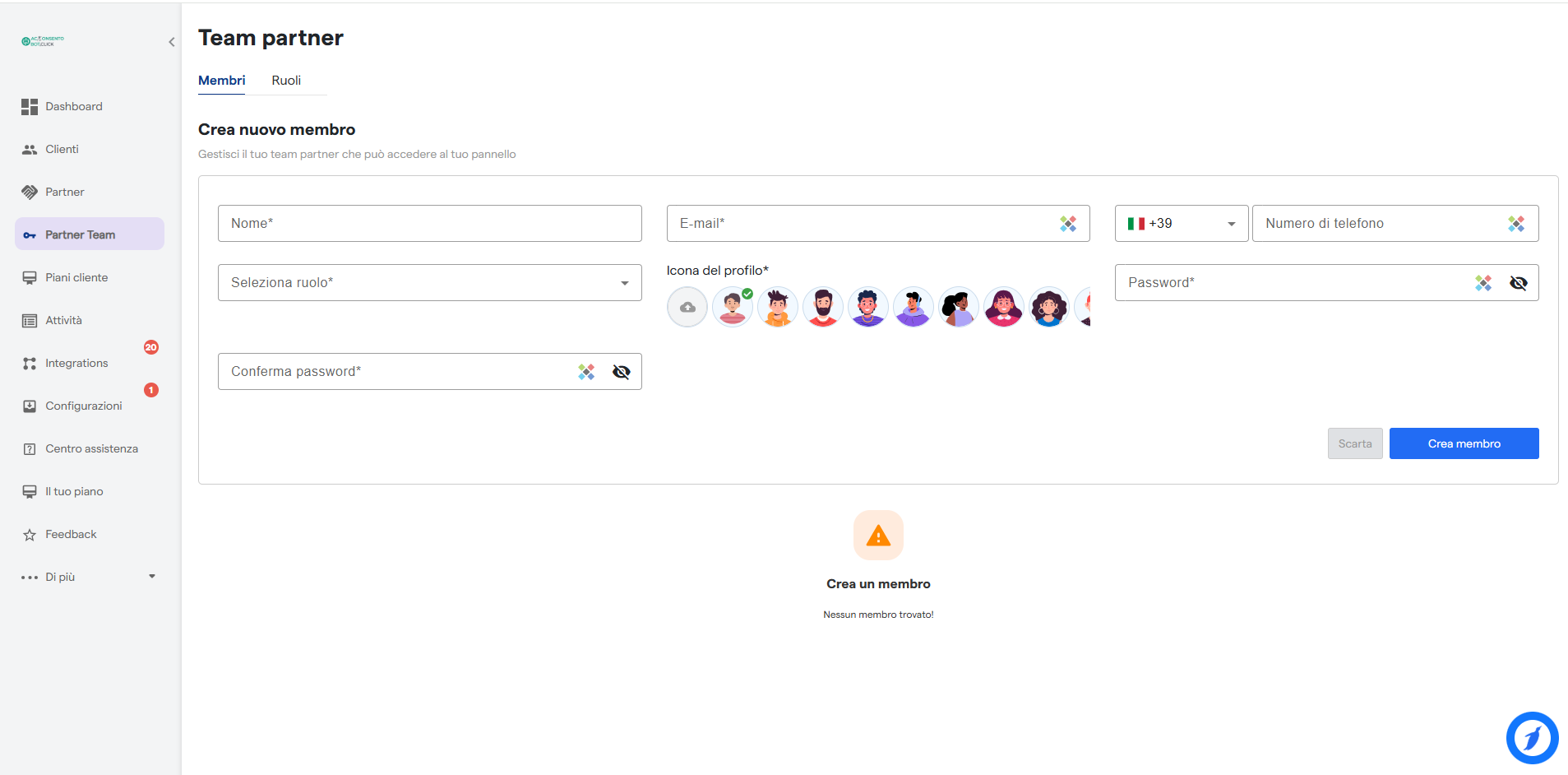The width and height of the screenshot is (1568, 775).
Task: Click the Dashboard sidebar icon
Action: click(x=30, y=107)
